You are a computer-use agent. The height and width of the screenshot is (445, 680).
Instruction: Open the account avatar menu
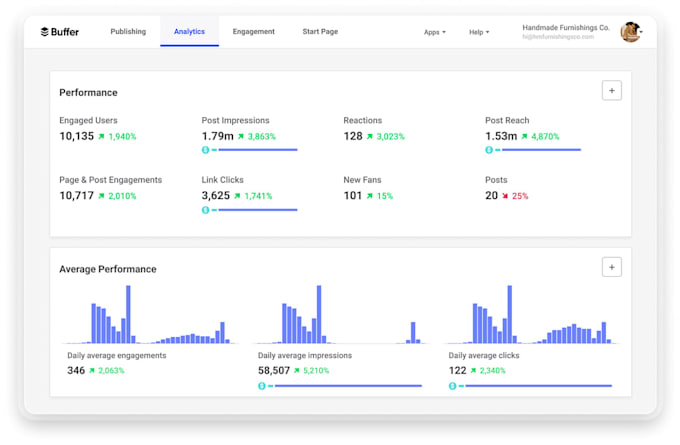[631, 32]
